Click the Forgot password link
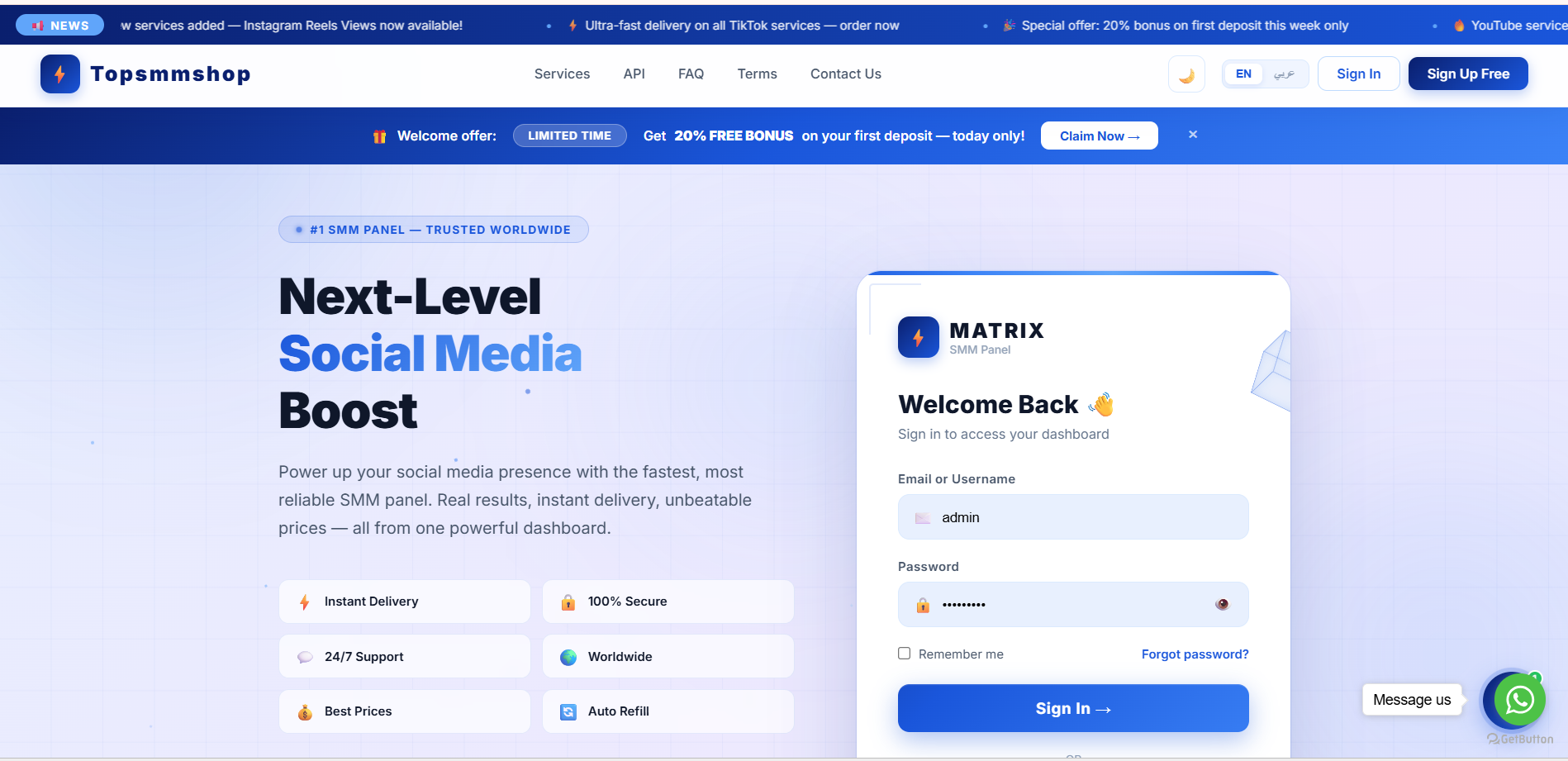This screenshot has width=1568, height=761. point(1195,654)
